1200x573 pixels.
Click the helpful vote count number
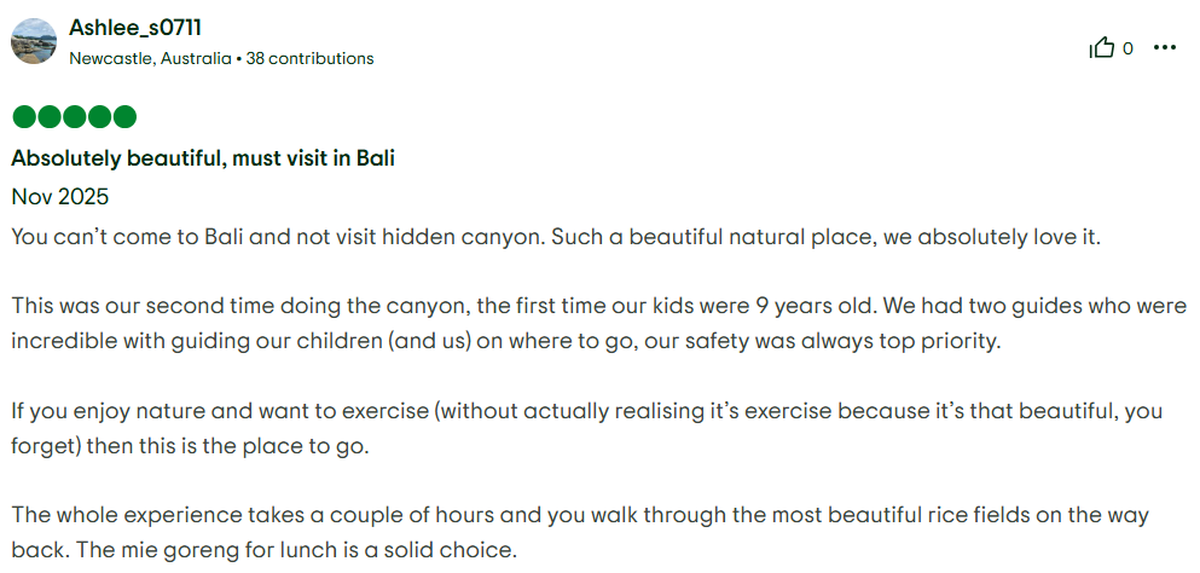pyautogui.click(x=1128, y=48)
